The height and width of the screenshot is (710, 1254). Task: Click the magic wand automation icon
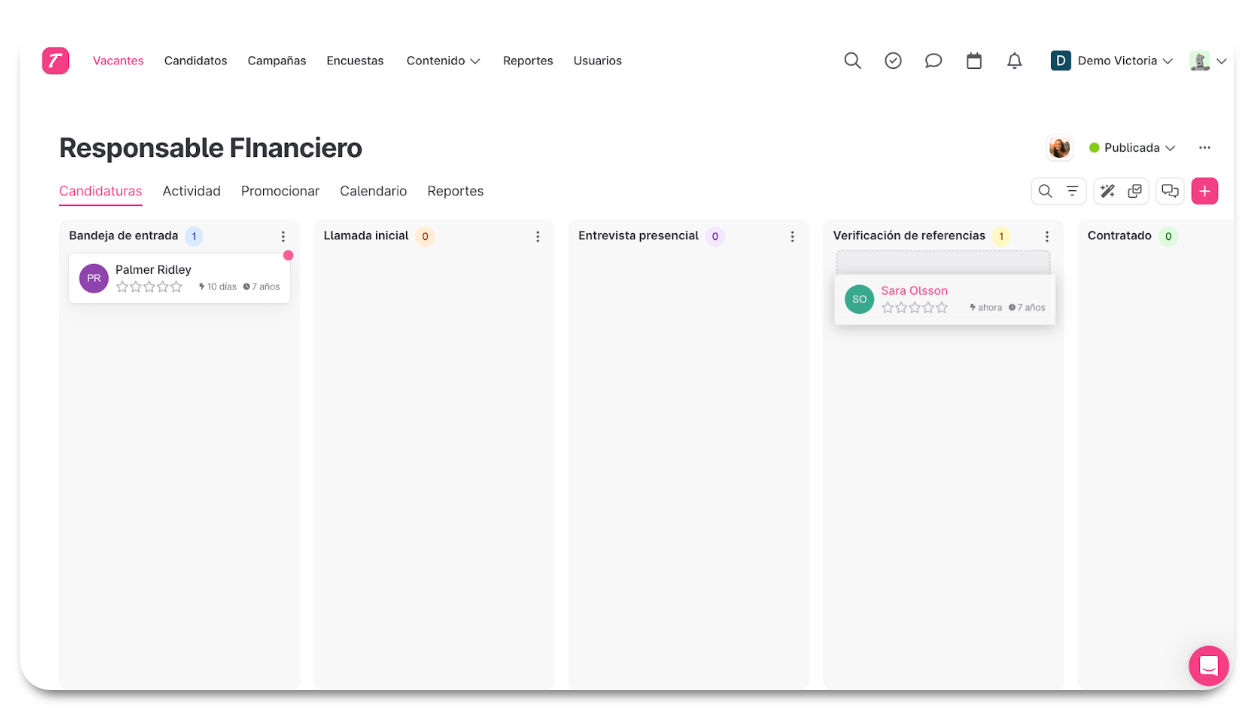coord(1107,191)
